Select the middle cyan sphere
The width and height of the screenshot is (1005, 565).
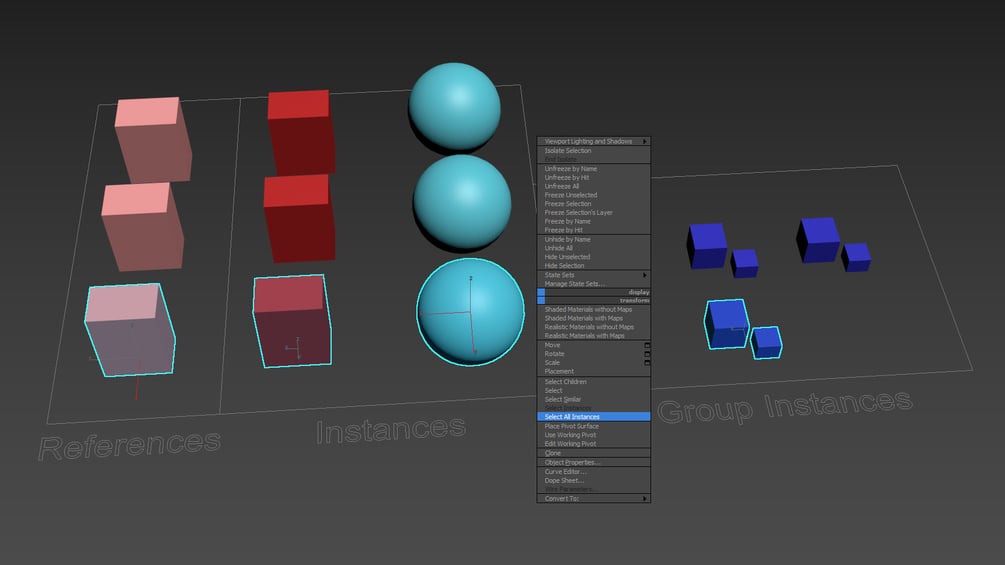pos(461,202)
